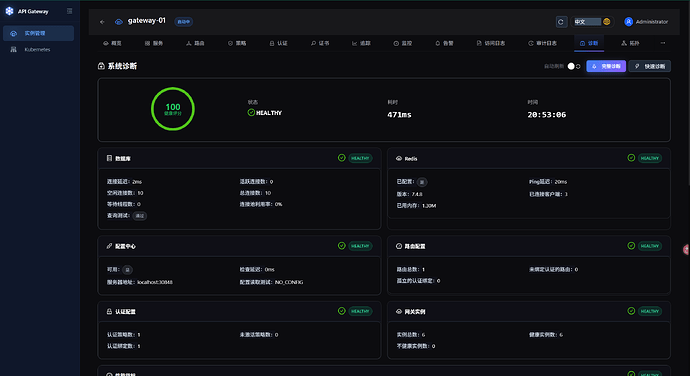Viewport: 690px width, 376px height.
Task: Open the Administrator account menu
Action: (646, 22)
